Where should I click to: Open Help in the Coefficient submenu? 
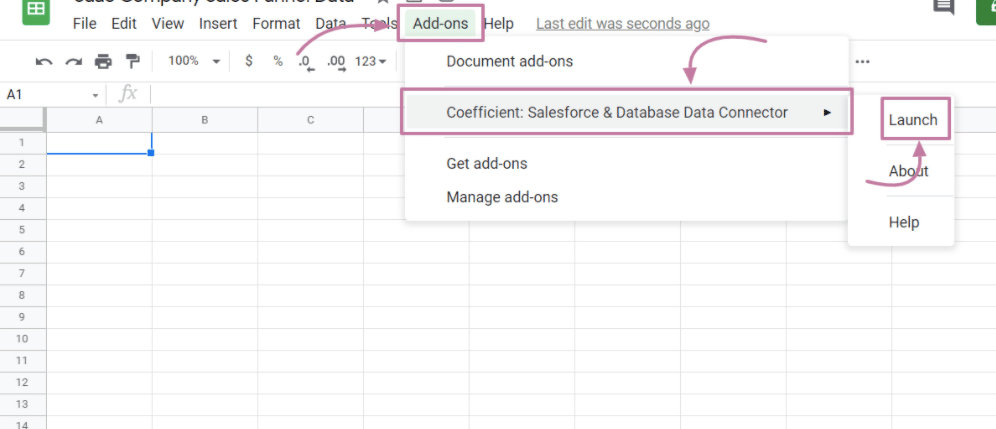(x=904, y=222)
